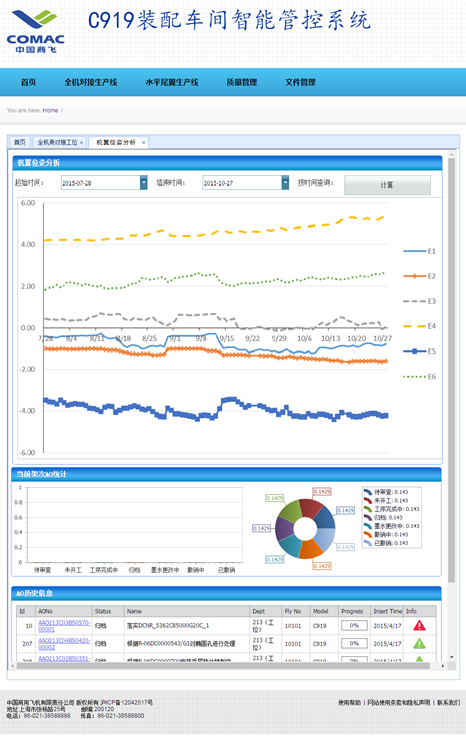Click the E6 legend entry
Screen dimensions: 466x738
pyautogui.click(x=419, y=377)
